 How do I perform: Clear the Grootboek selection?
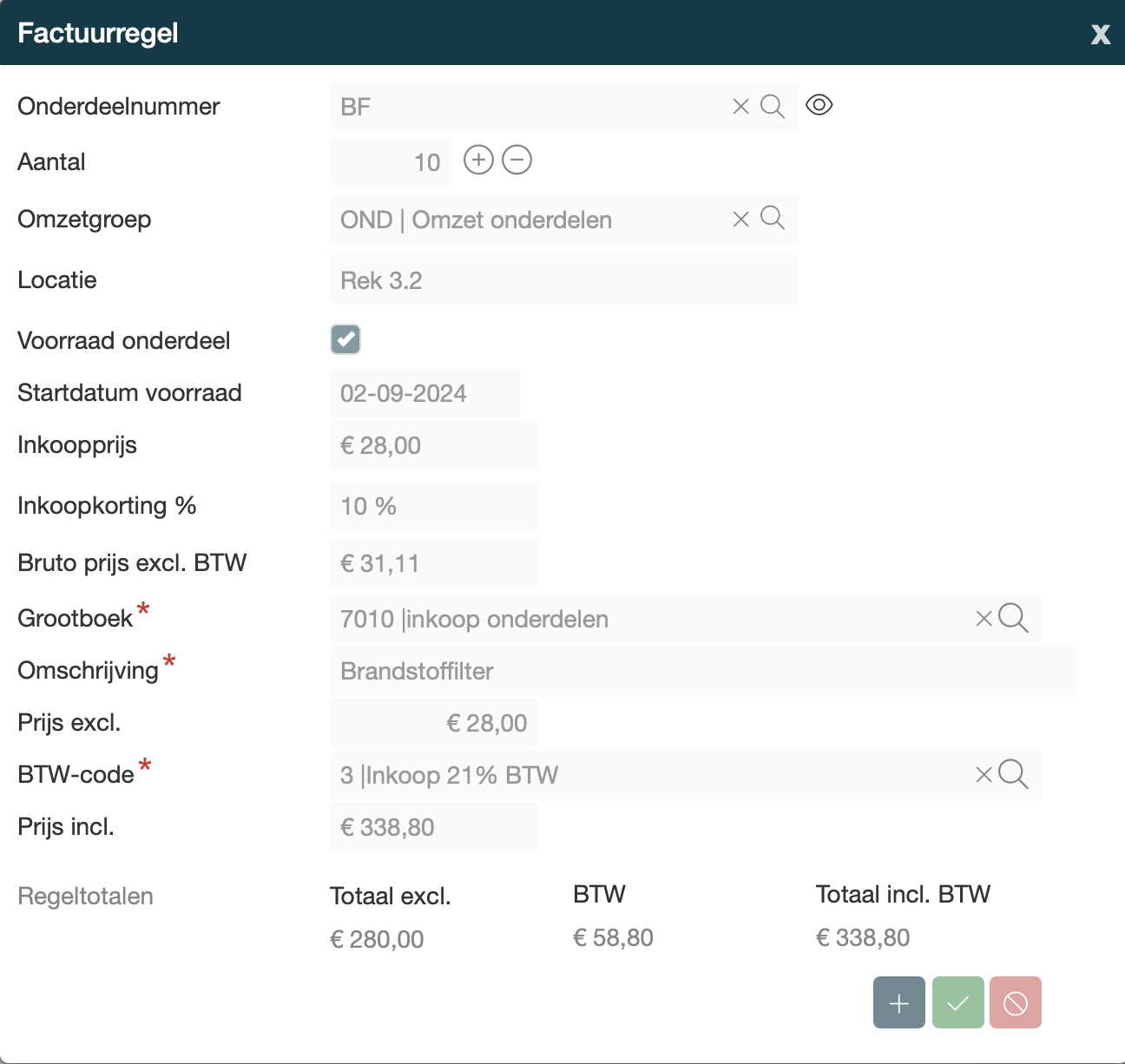pyautogui.click(x=984, y=619)
